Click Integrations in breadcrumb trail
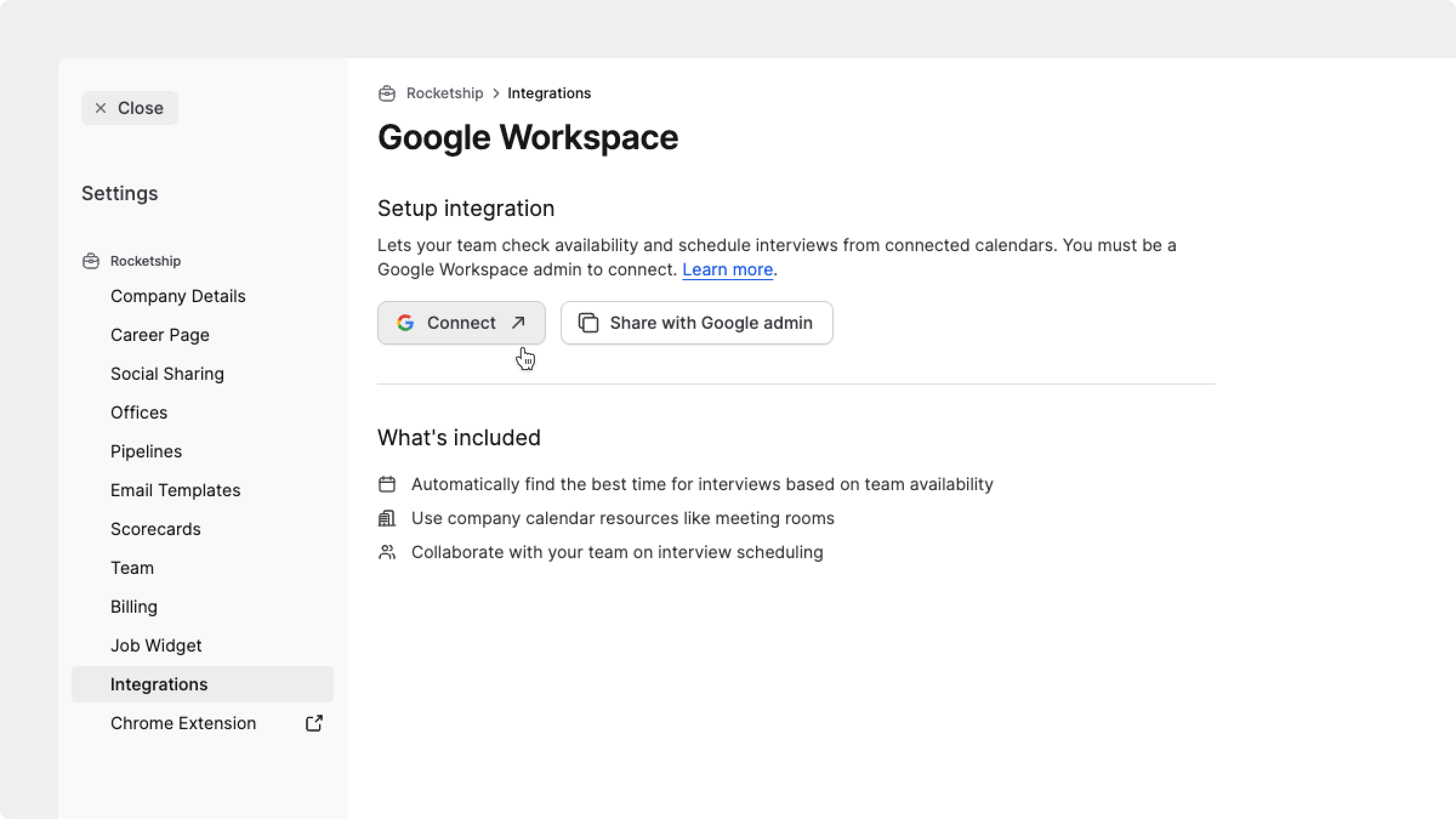This screenshot has height=819, width=1456. (549, 93)
